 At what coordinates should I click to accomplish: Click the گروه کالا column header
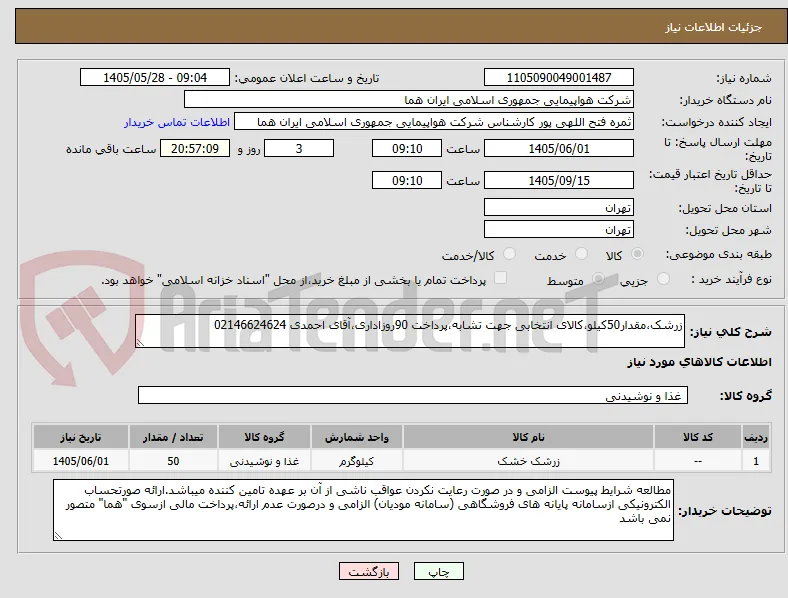point(264,437)
